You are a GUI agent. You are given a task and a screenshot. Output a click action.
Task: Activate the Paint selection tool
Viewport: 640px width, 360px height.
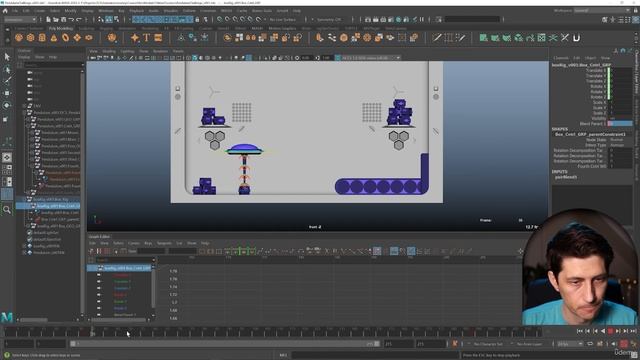[x=7, y=81]
